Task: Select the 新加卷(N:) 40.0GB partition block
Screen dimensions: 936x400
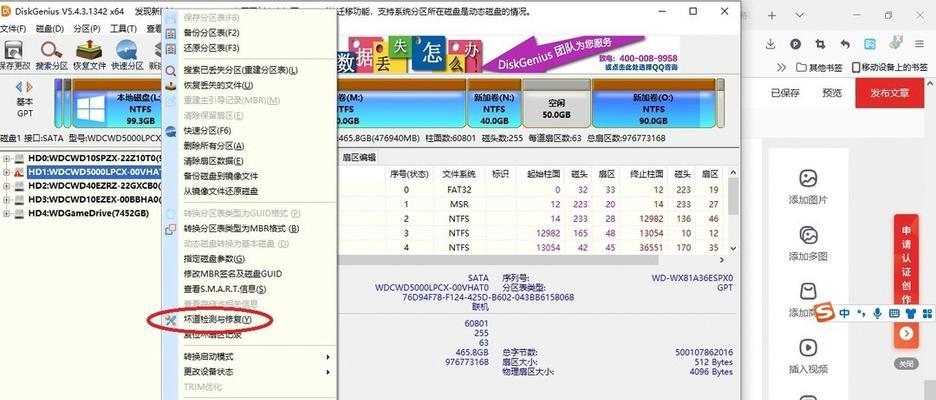Action: [494, 103]
